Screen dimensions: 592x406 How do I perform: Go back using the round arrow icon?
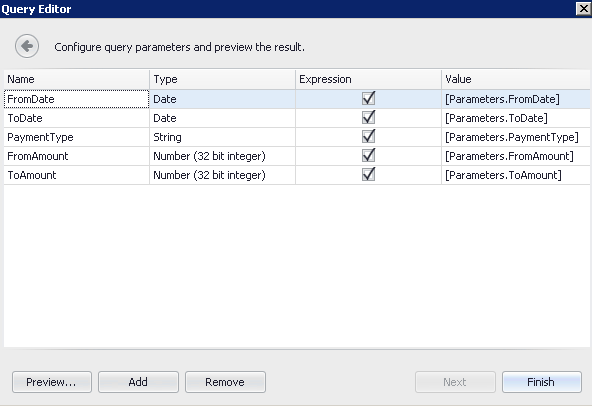coord(27,46)
